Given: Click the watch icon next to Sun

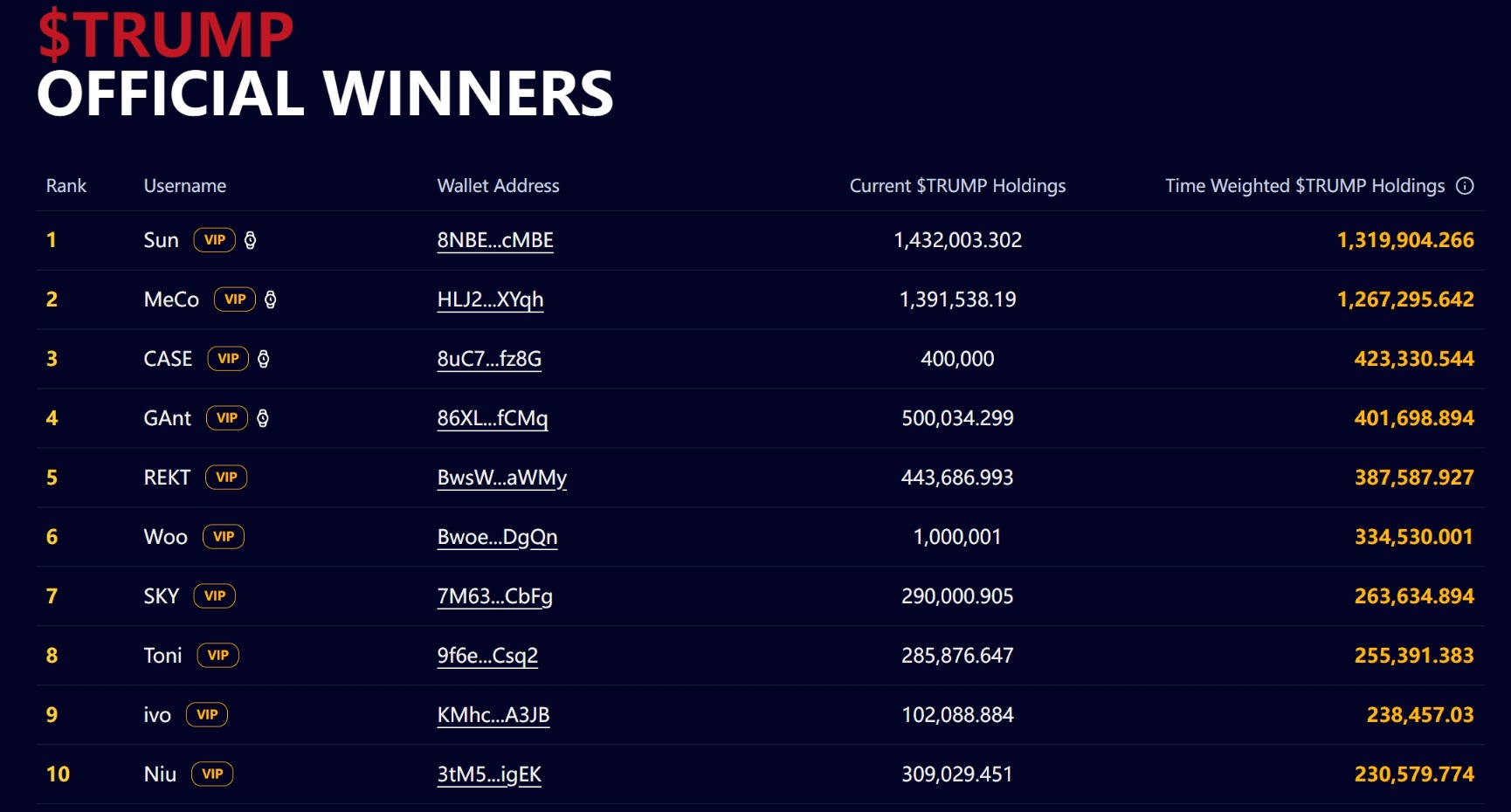Looking at the screenshot, I should click(250, 240).
